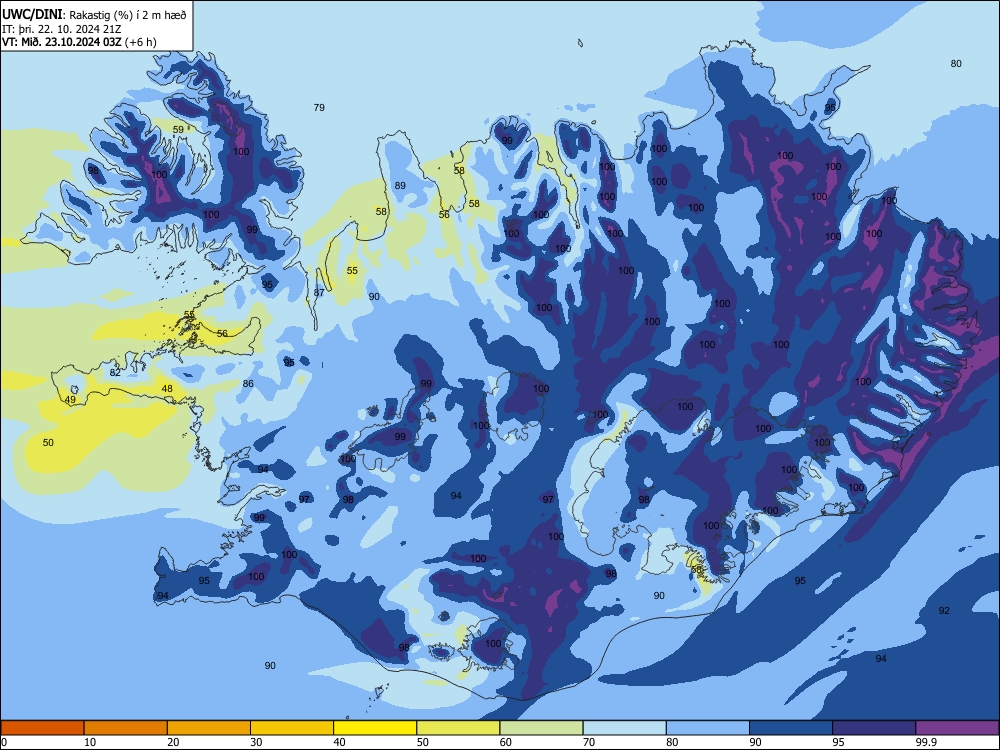
Task: Select the bright yellow 40–50 legend band
Action: (375, 728)
